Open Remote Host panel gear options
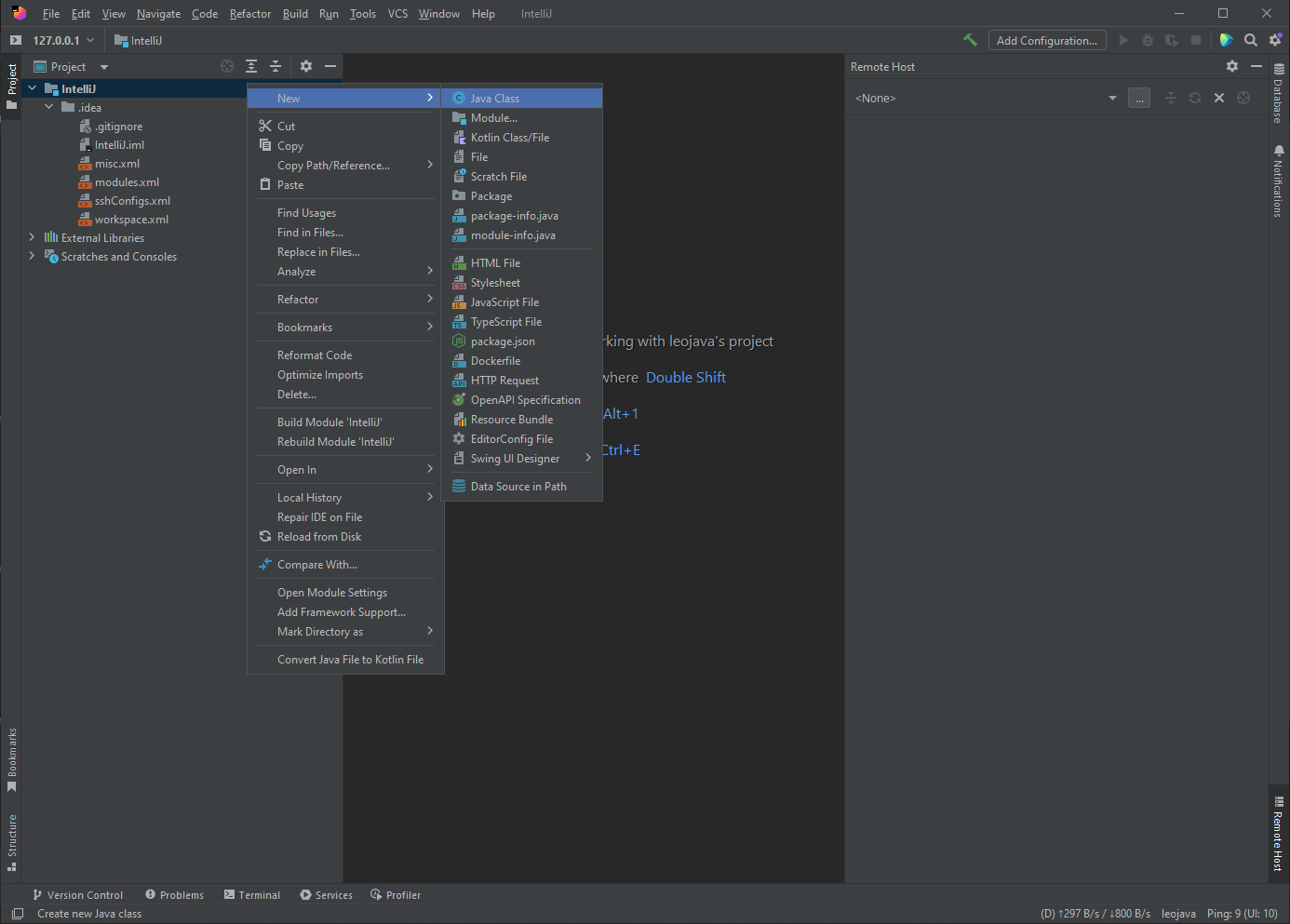Screen dimensions: 1290x924 click(x=1232, y=66)
